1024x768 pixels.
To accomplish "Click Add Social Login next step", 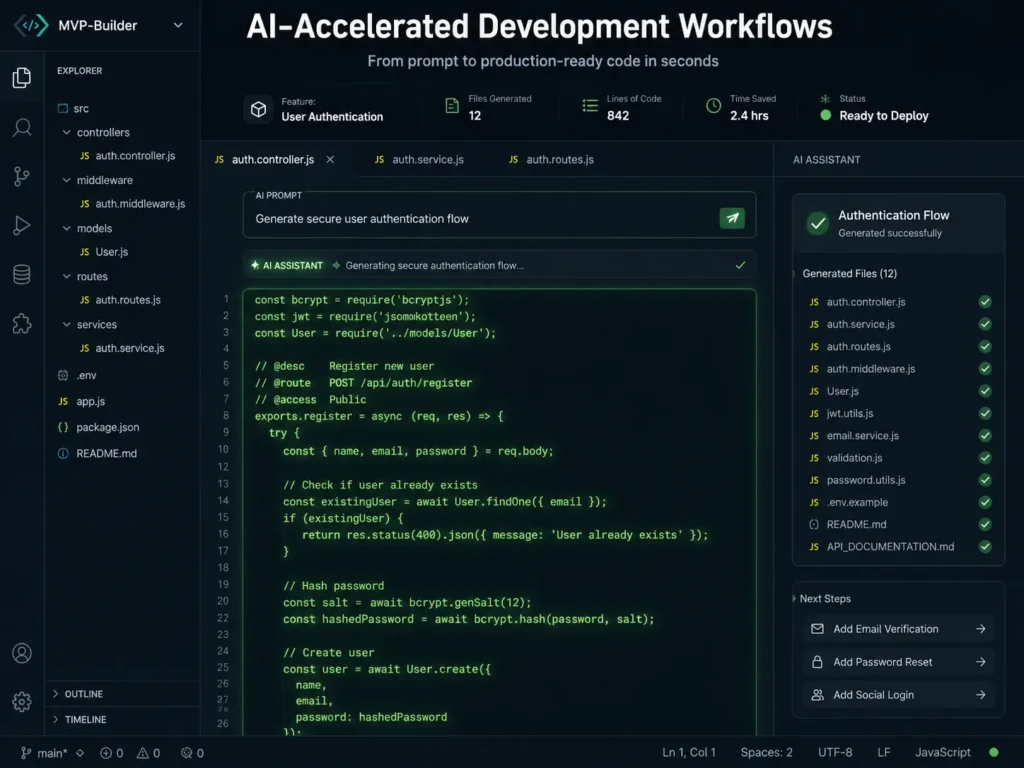I will [x=899, y=695].
